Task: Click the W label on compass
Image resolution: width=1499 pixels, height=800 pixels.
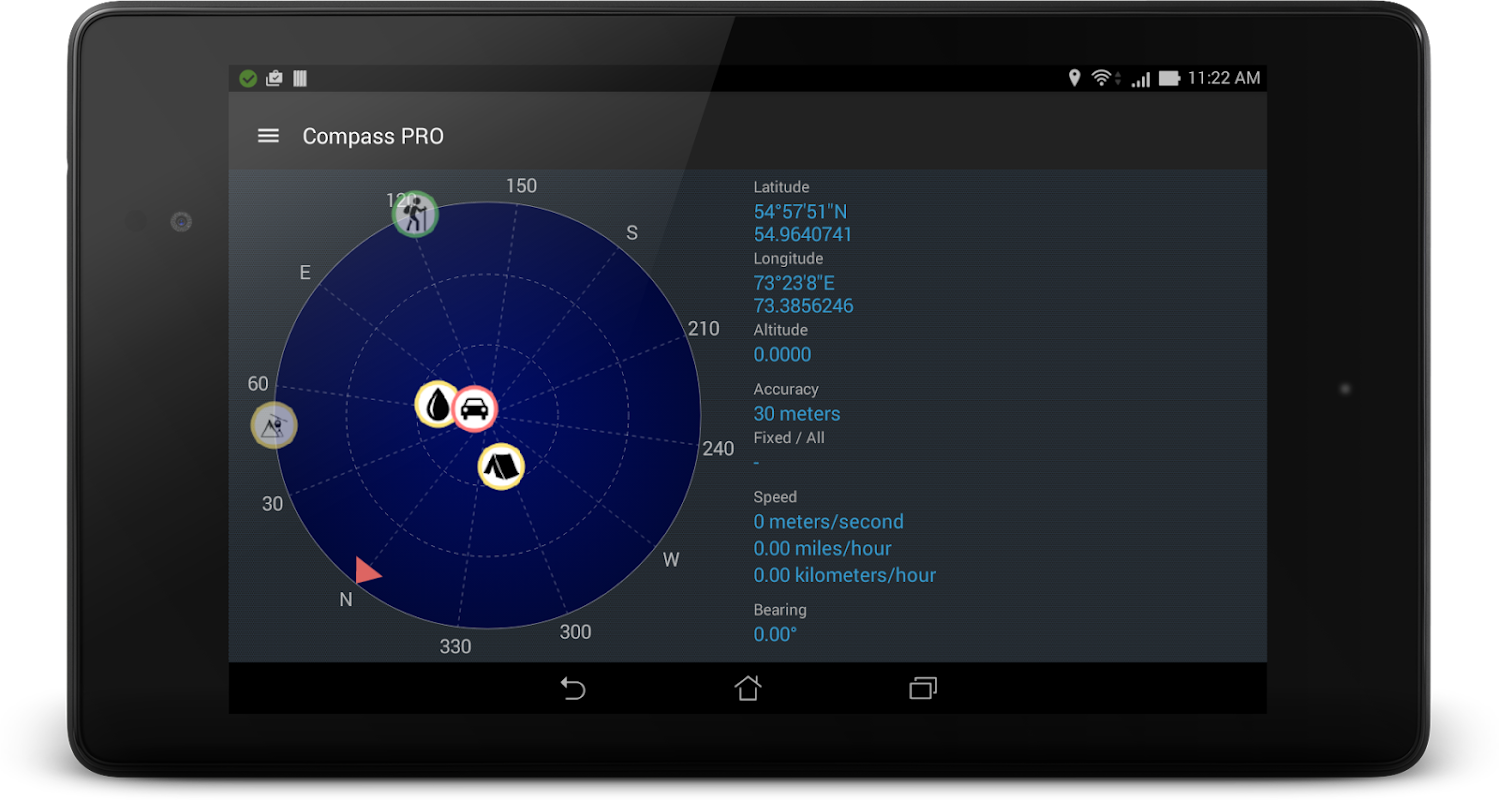Action: [671, 560]
